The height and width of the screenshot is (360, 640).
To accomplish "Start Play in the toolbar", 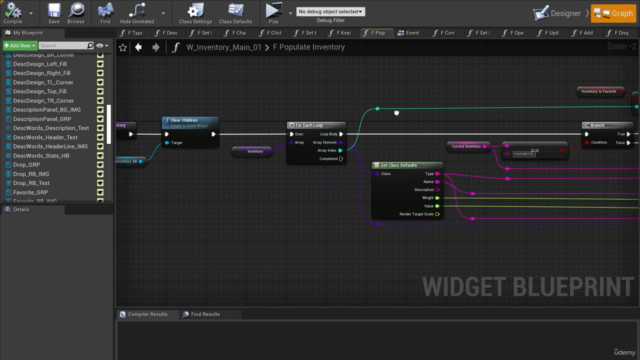I will click(x=273, y=13).
